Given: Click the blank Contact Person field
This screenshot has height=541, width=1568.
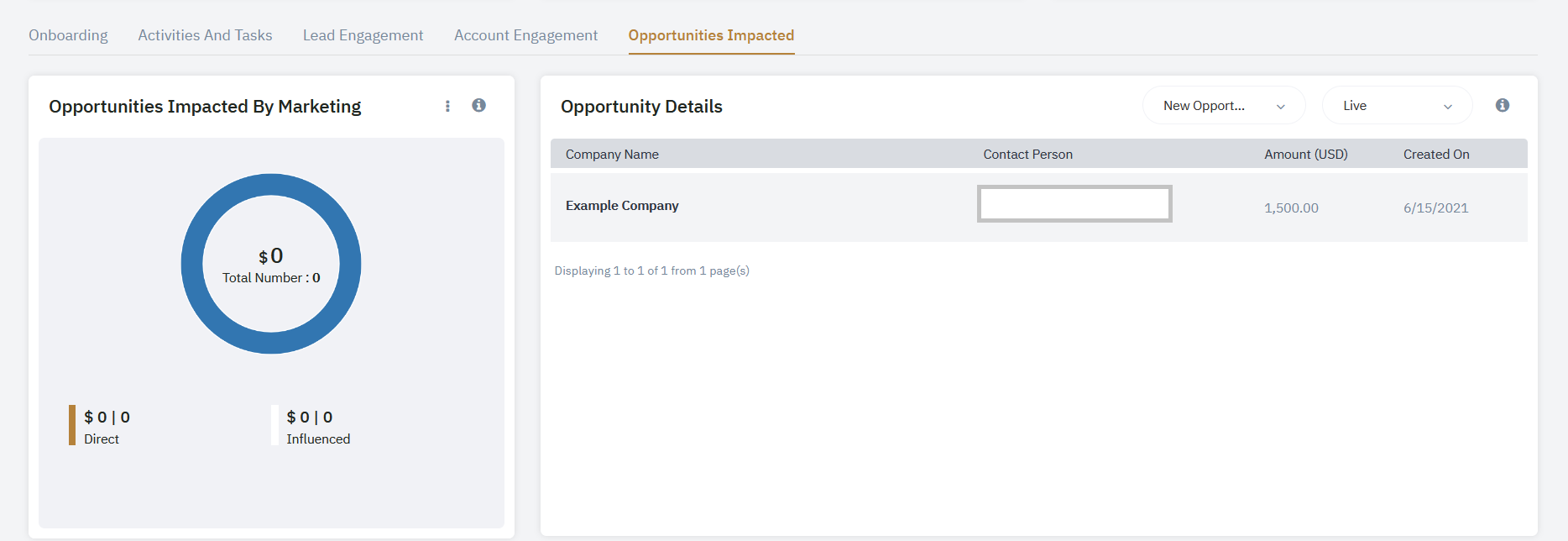Looking at the screenshot, I should pyautogui.click(x=1074, y=204).
